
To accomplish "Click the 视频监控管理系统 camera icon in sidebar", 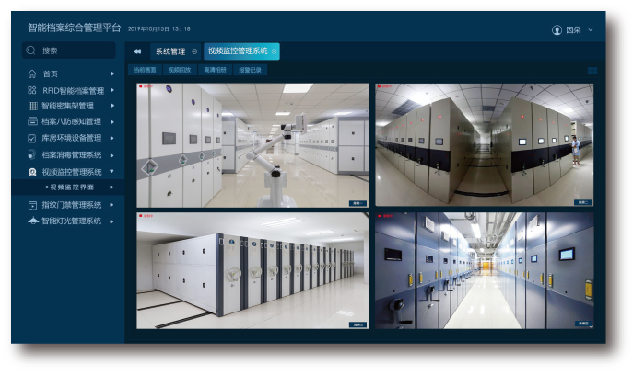I will tap(32, 172).
